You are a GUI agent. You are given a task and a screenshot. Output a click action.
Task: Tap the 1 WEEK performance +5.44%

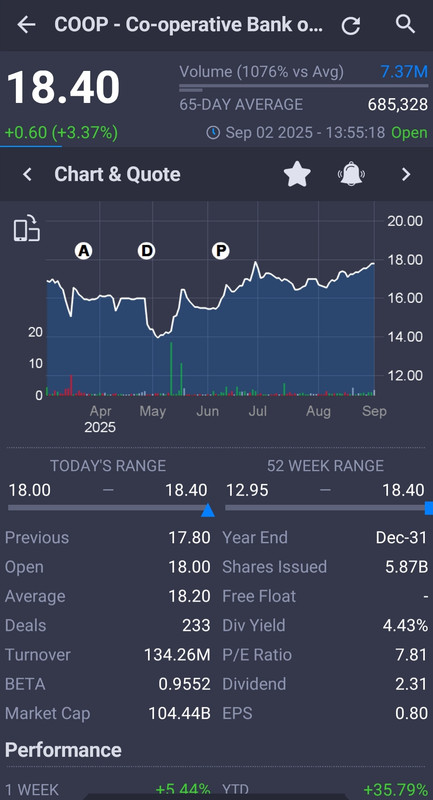(183, 790)
